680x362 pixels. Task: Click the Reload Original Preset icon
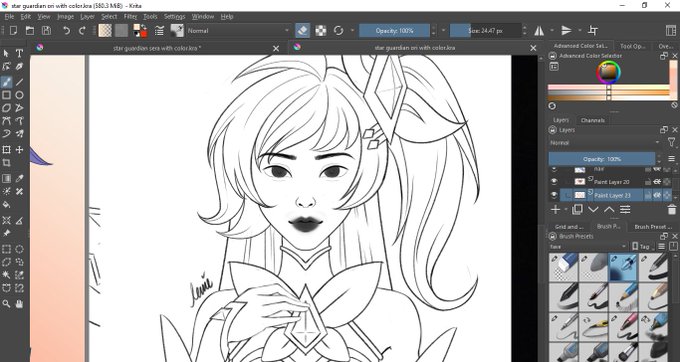(338, 30)
